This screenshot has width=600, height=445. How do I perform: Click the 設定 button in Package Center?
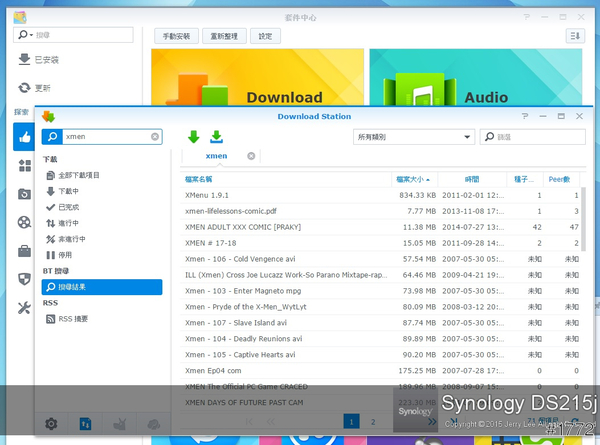tap(265, 36)
